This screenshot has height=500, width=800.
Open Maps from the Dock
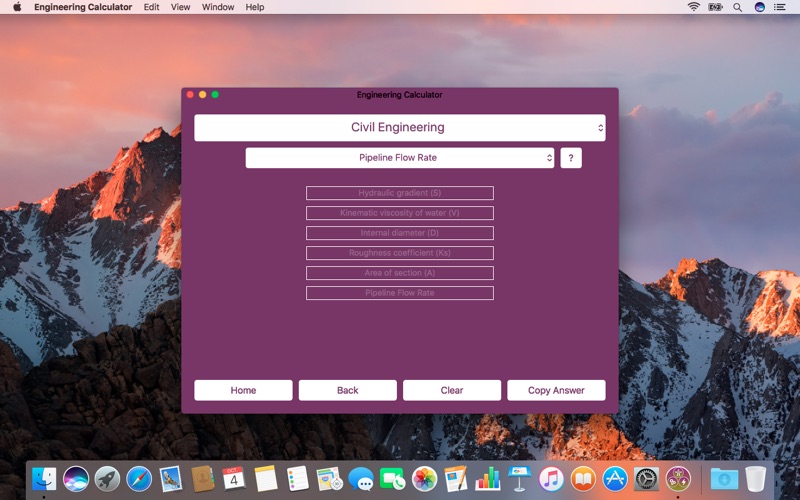[x=329, y=479]
